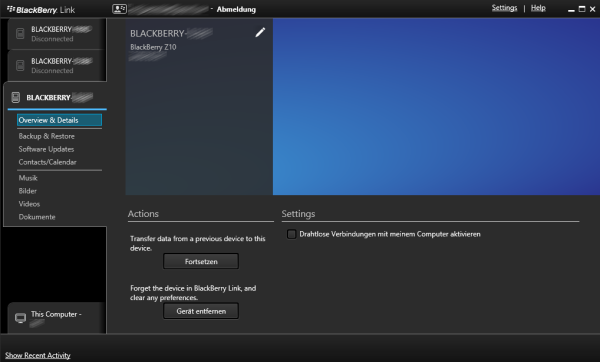This screenshot has height=362, width=600.
Task: Click the icon of the first disconnected BlackBerry device
Action: [x=20, y=33]
